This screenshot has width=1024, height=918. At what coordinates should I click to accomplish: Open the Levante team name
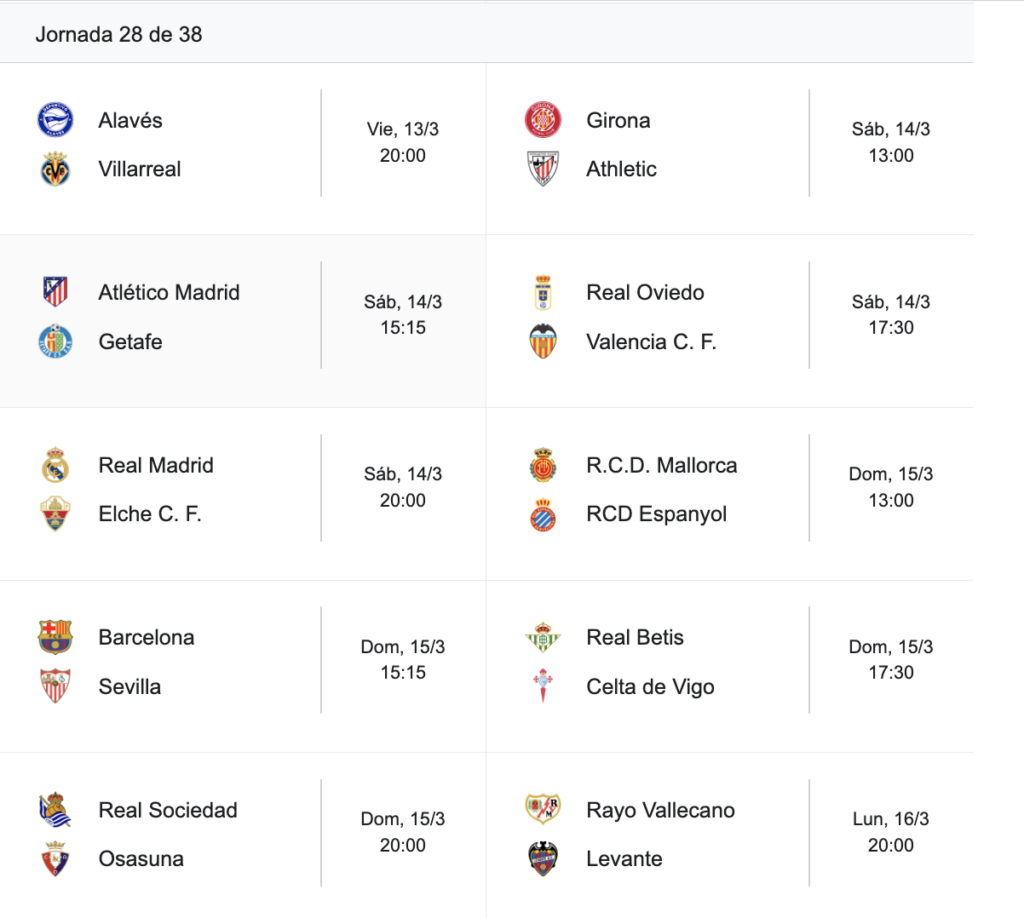point(624,859)
